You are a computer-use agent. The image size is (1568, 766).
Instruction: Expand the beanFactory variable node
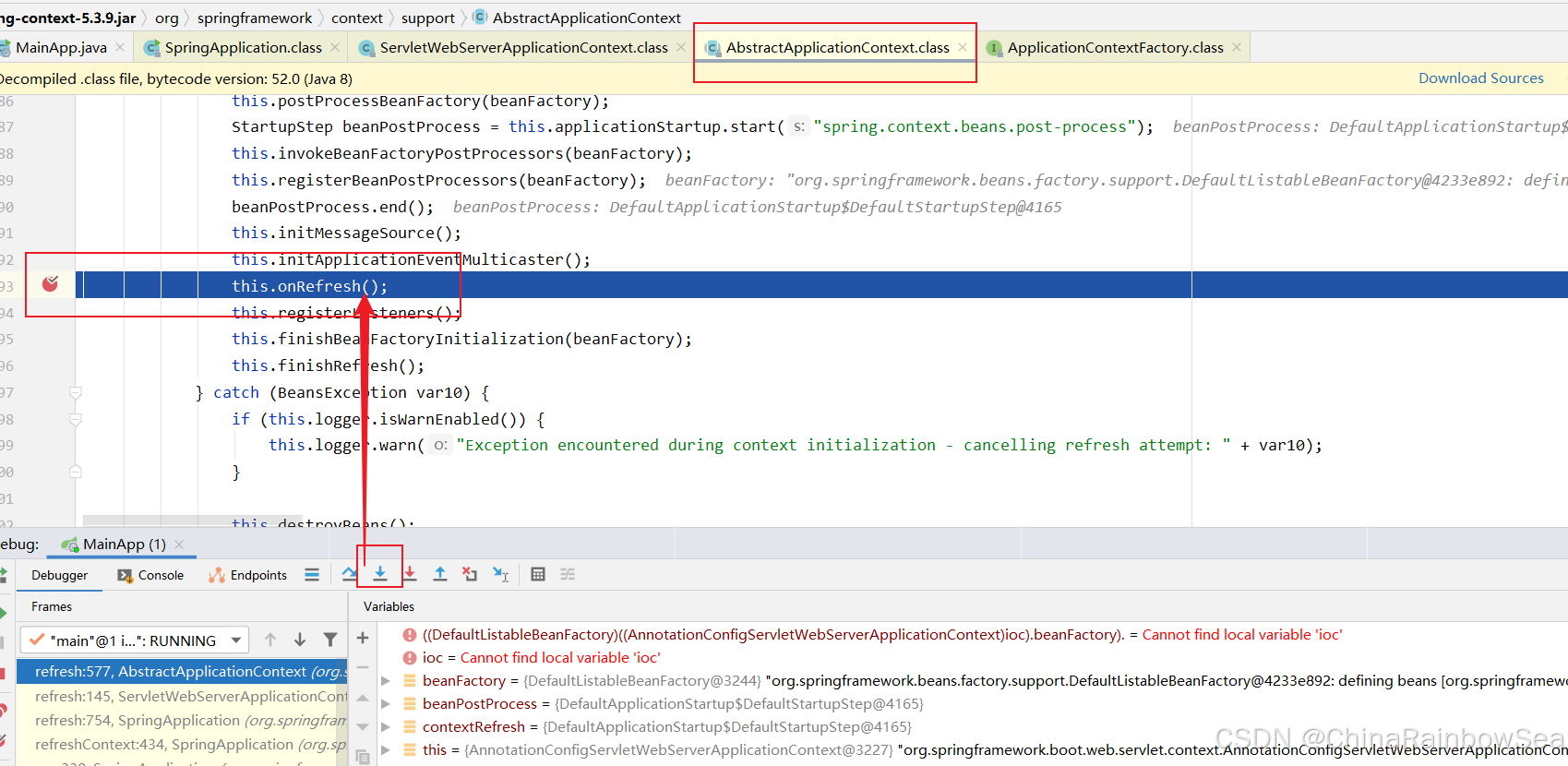point(386,681)
